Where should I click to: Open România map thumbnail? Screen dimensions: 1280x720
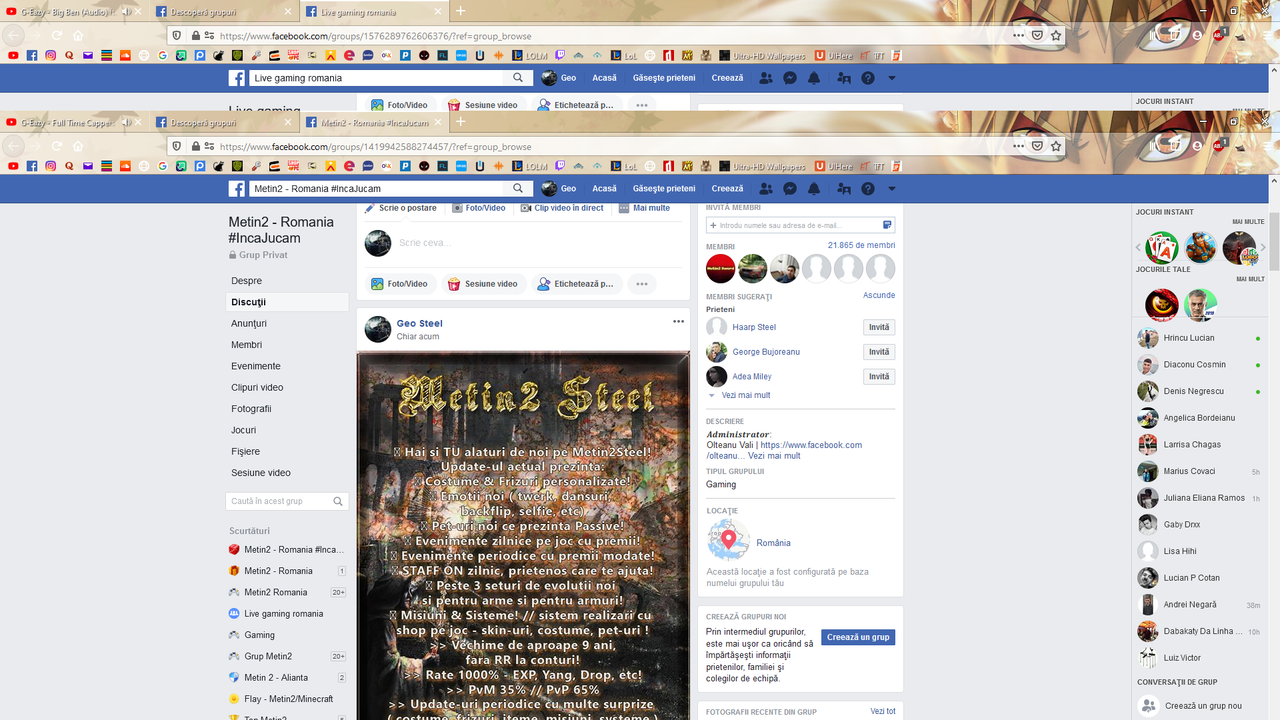coord(728,541)
